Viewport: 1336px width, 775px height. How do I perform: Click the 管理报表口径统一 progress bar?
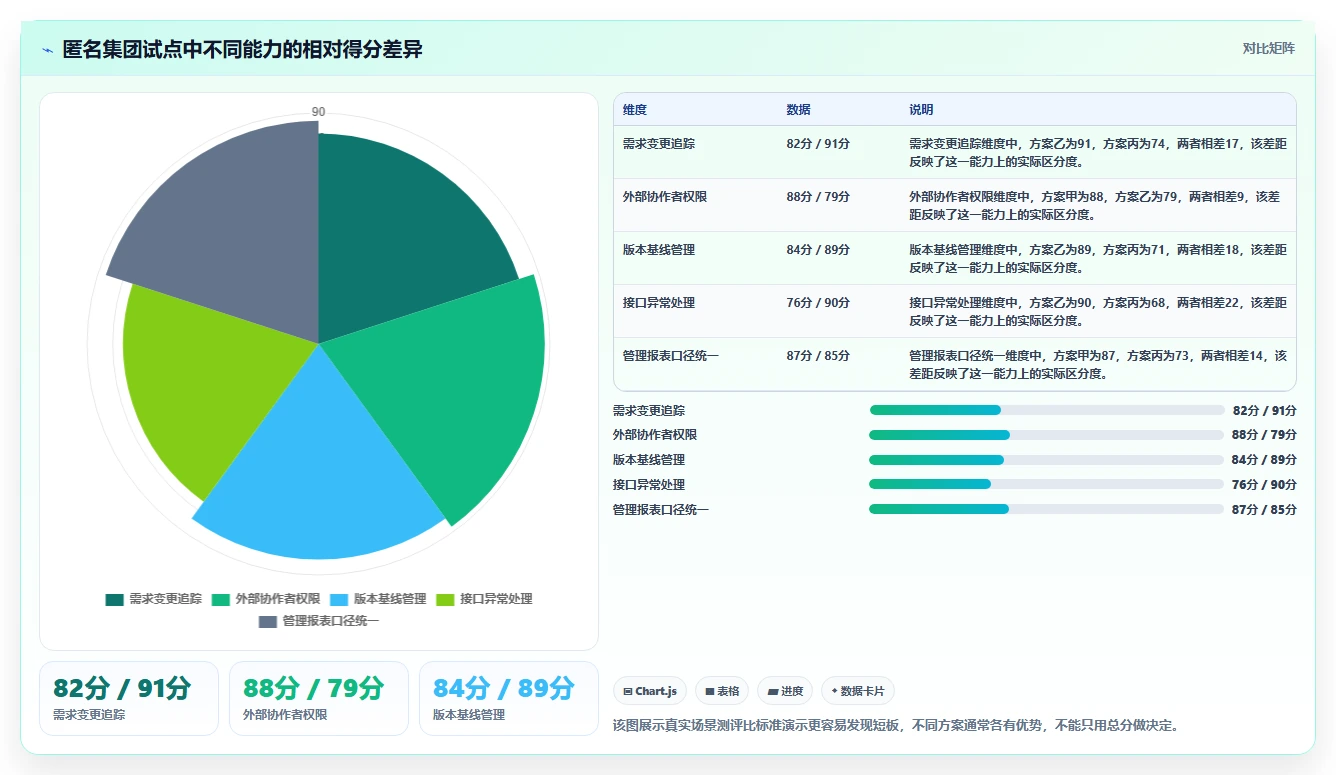click(x=1047, y=509)
